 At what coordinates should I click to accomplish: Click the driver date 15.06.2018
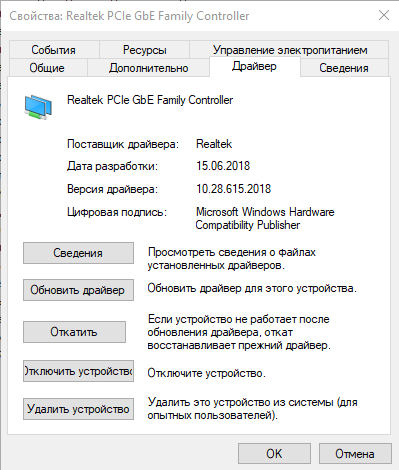coord(223,166)
